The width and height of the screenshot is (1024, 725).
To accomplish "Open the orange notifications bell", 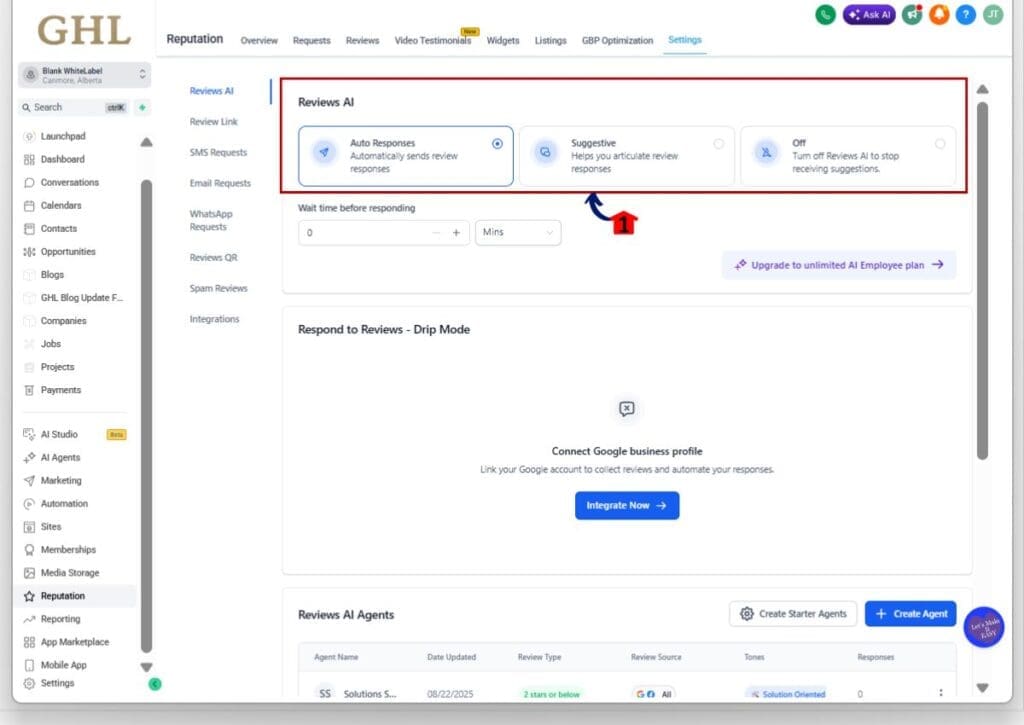I will pyautogui.click(x=939, y=14).
